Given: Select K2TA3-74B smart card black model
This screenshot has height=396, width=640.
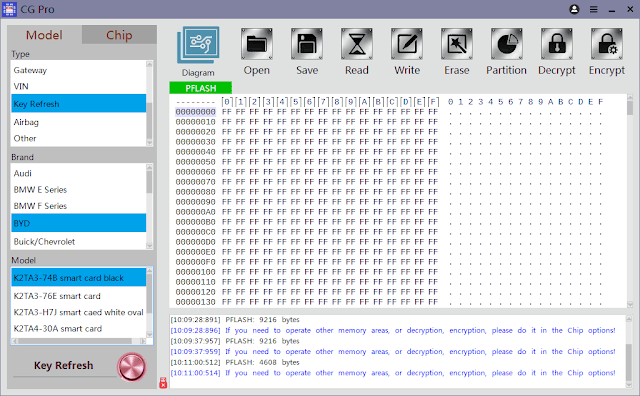Looking at the screenshot, I should click(x=78, y=278).
